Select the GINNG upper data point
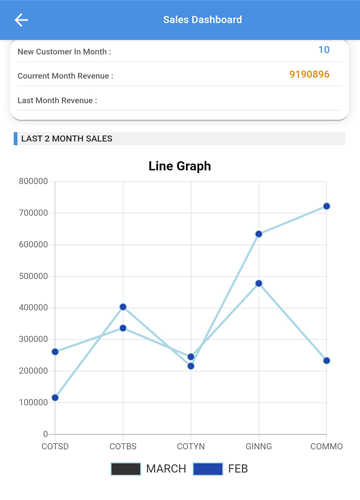This screenshot has height=500, width=360. click(x=259, y=234)
